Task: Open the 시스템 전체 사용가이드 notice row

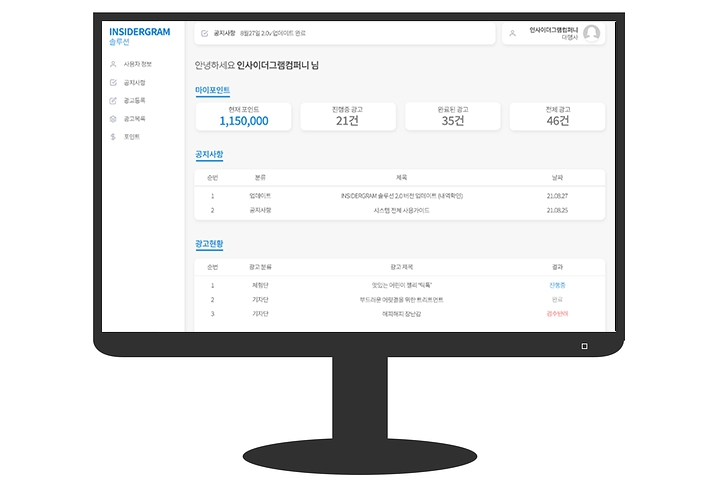Action: click(398, 210)
